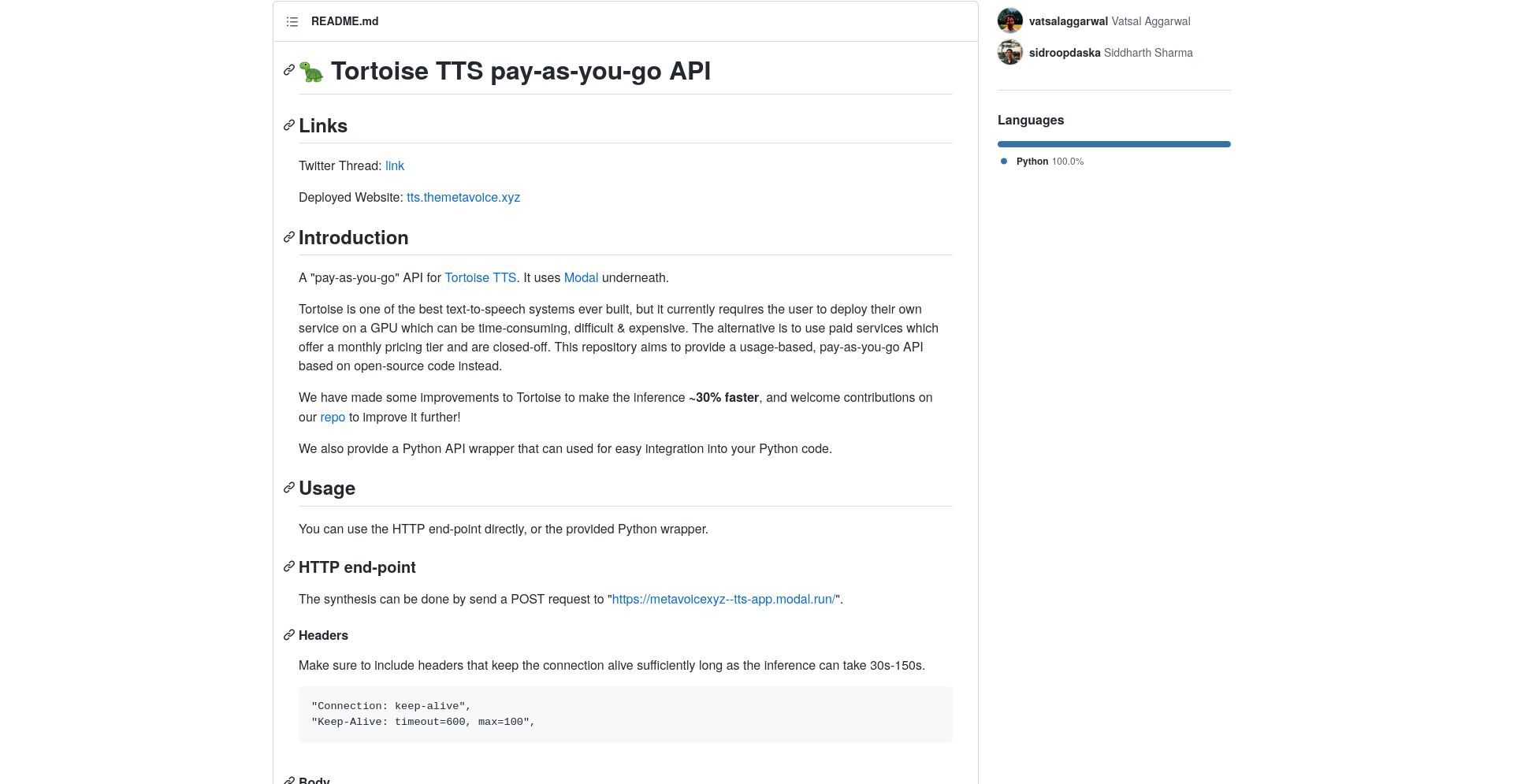Open the README outline icon
Image resolution: width=1513 pixels, height=784 pixels.
click(292, 21)
